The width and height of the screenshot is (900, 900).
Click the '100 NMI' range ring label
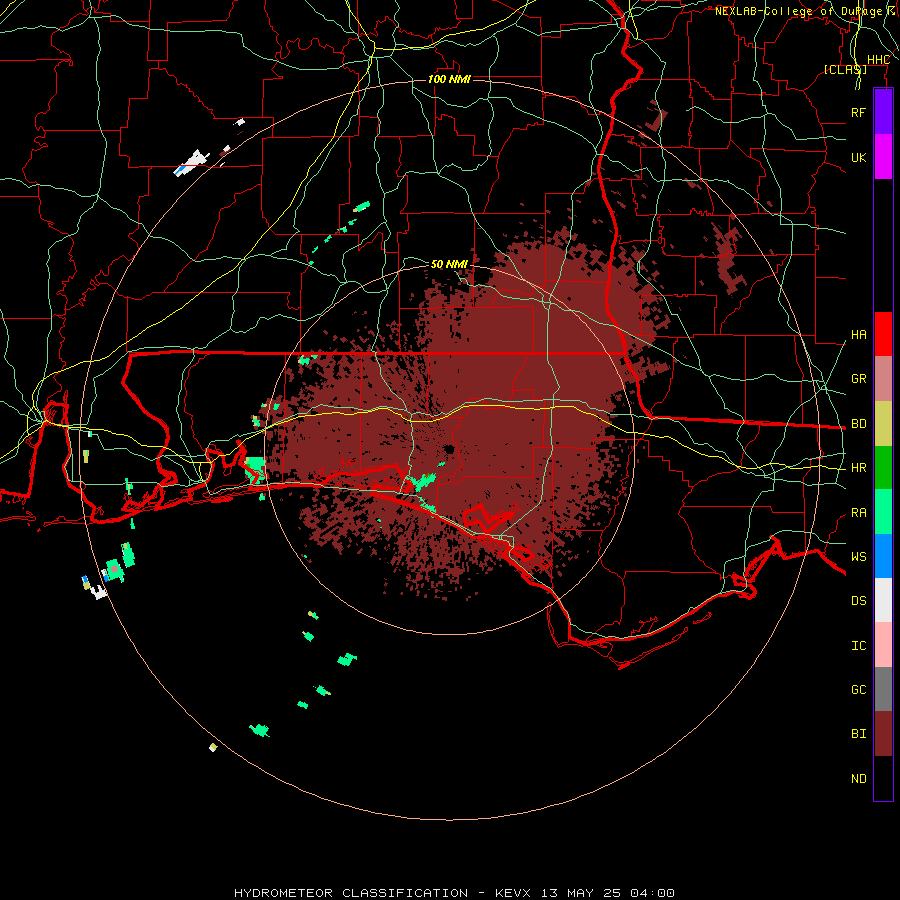click(449, 79)
